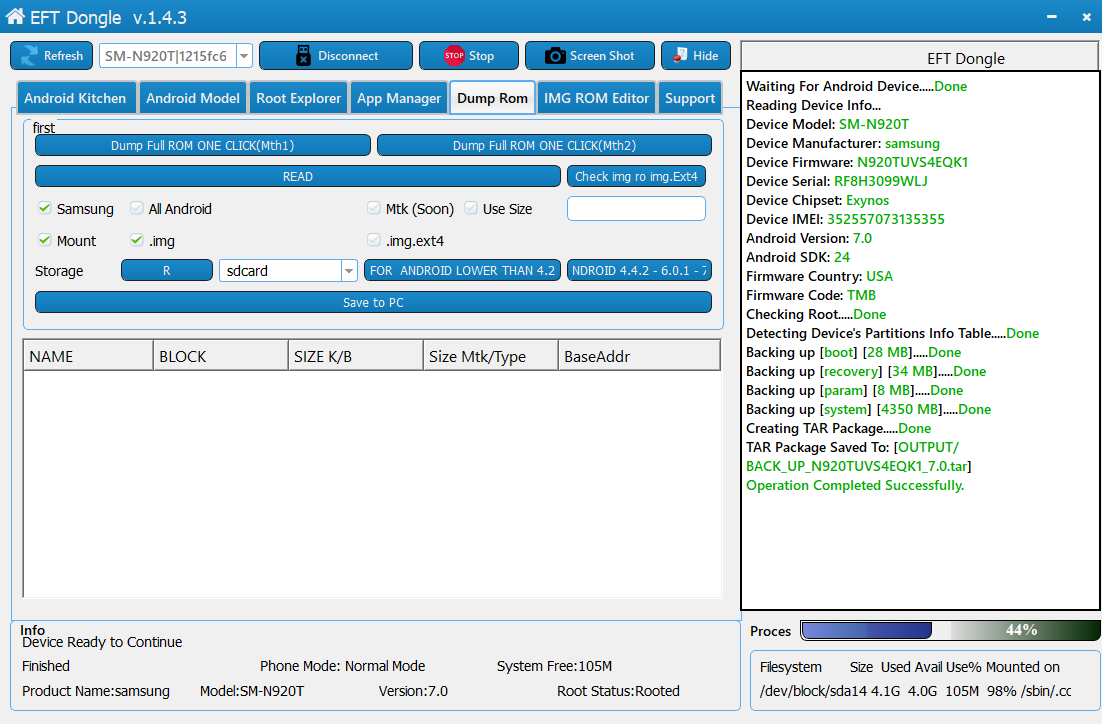This screenshot has width=1102, height=724.
Task: Click the USB Disconnect icon
Action: pyautogui.click(x=303, y=56)
